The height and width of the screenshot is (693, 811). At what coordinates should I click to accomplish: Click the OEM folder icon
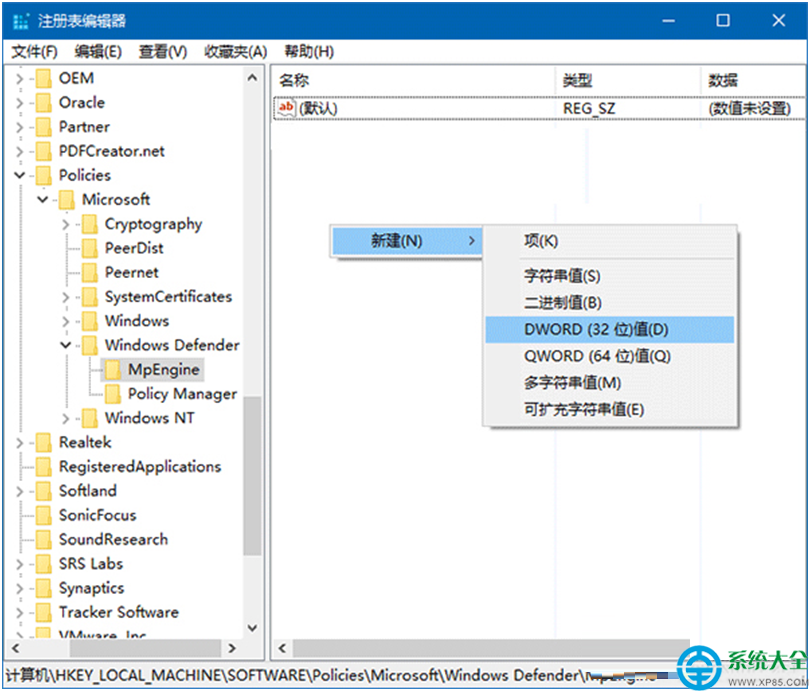pyautogui.click(x=43, y=79)
